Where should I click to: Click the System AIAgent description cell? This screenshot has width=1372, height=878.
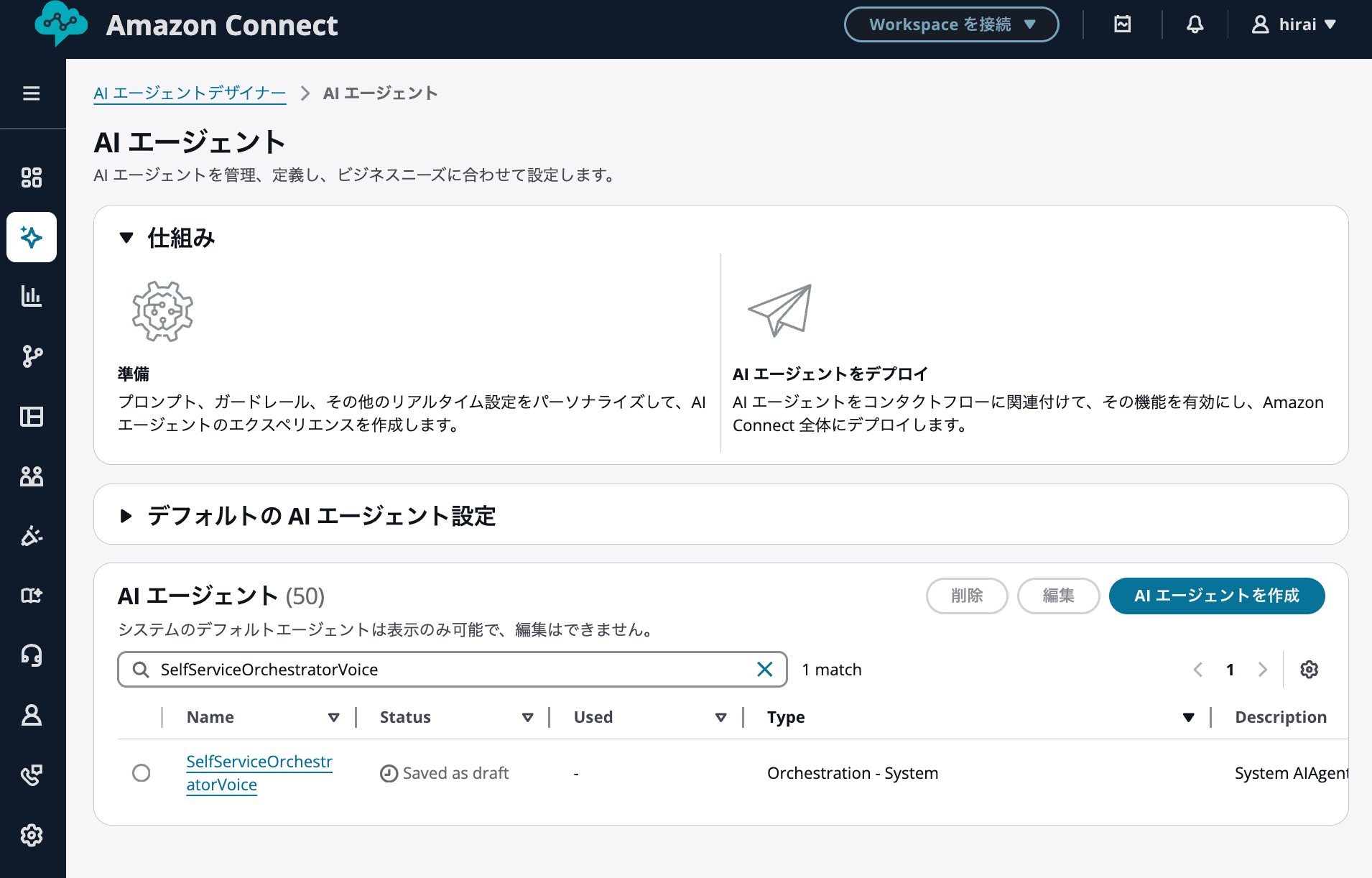click(x=1291, y=773)
